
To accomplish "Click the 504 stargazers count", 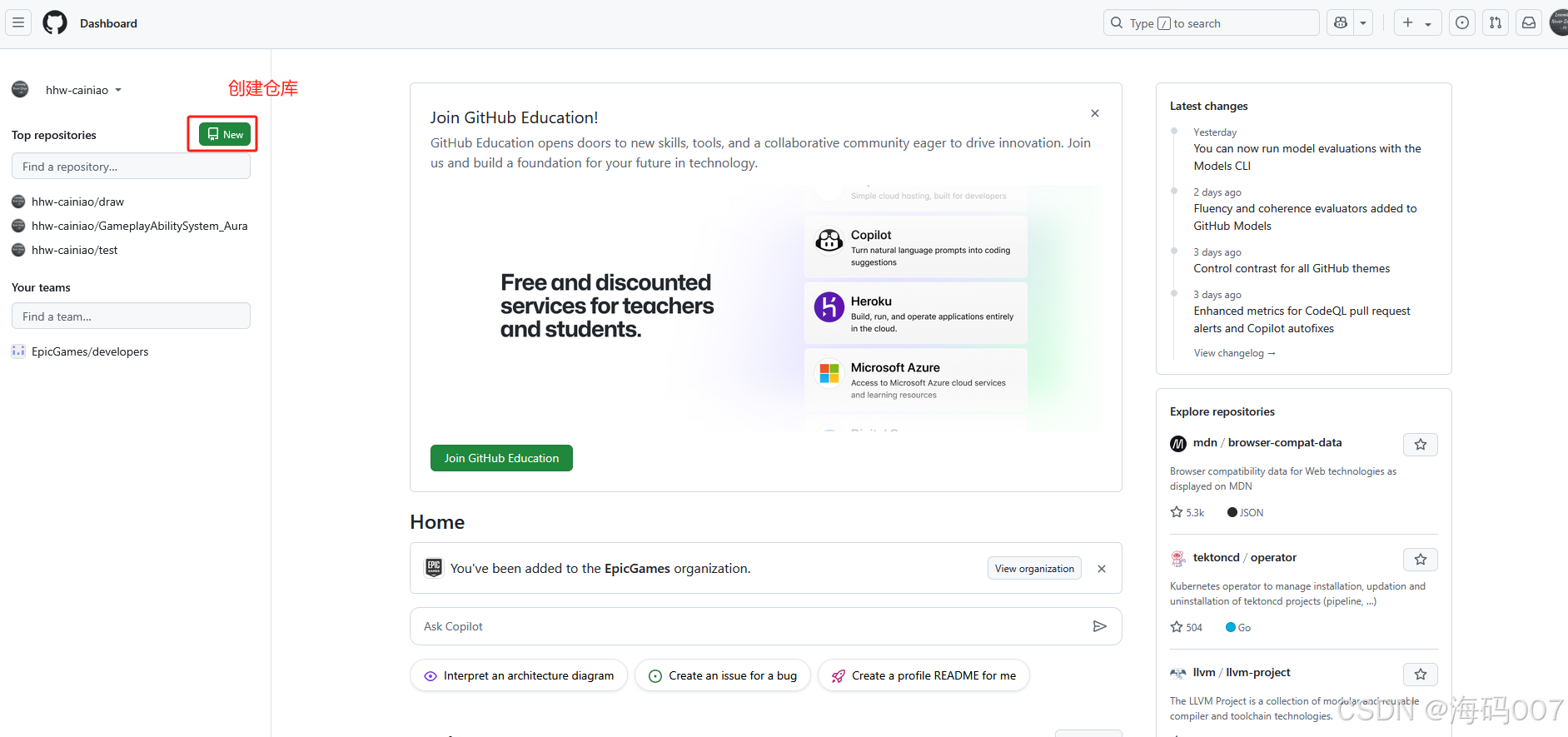I will pyautogui.click(x=1187, y=627).
